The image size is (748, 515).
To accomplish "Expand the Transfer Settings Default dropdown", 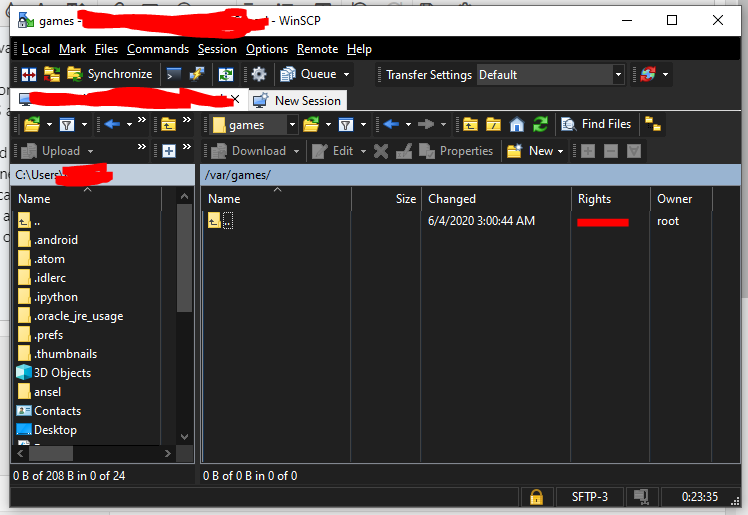I will click(618, 75).
